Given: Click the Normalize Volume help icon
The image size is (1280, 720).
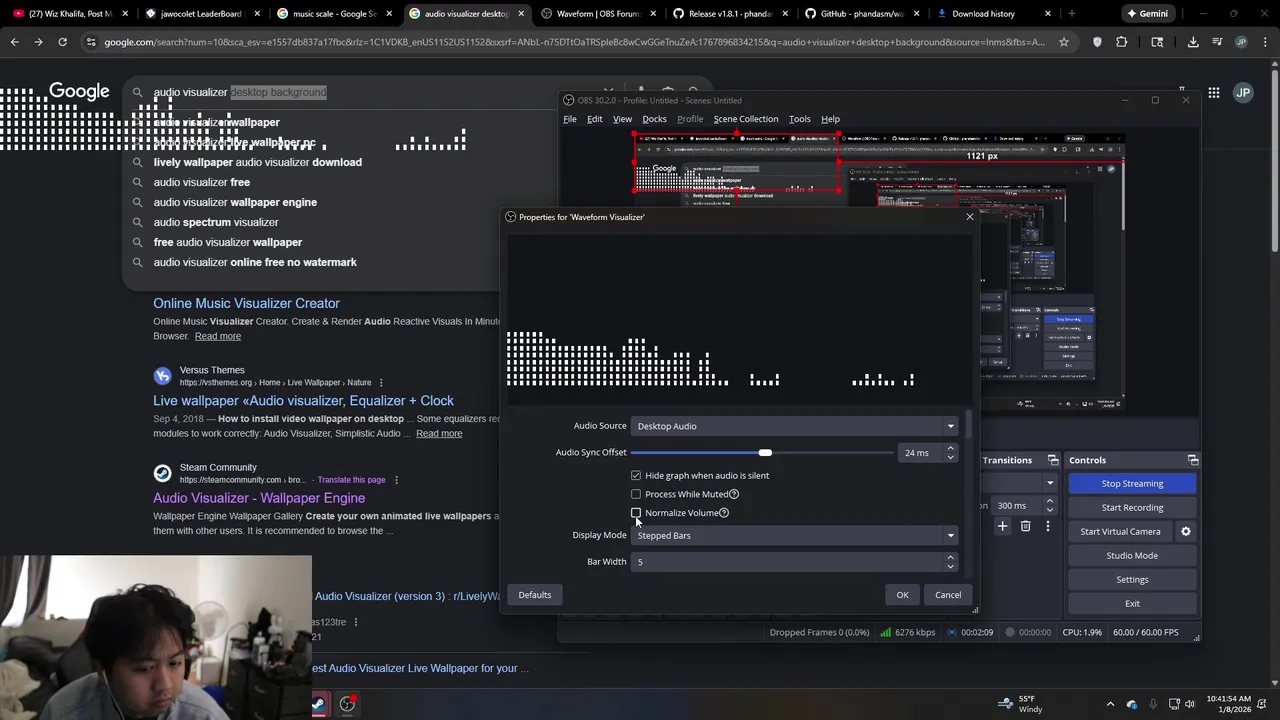Looking at the screenshot, I should tap(724, 513).
